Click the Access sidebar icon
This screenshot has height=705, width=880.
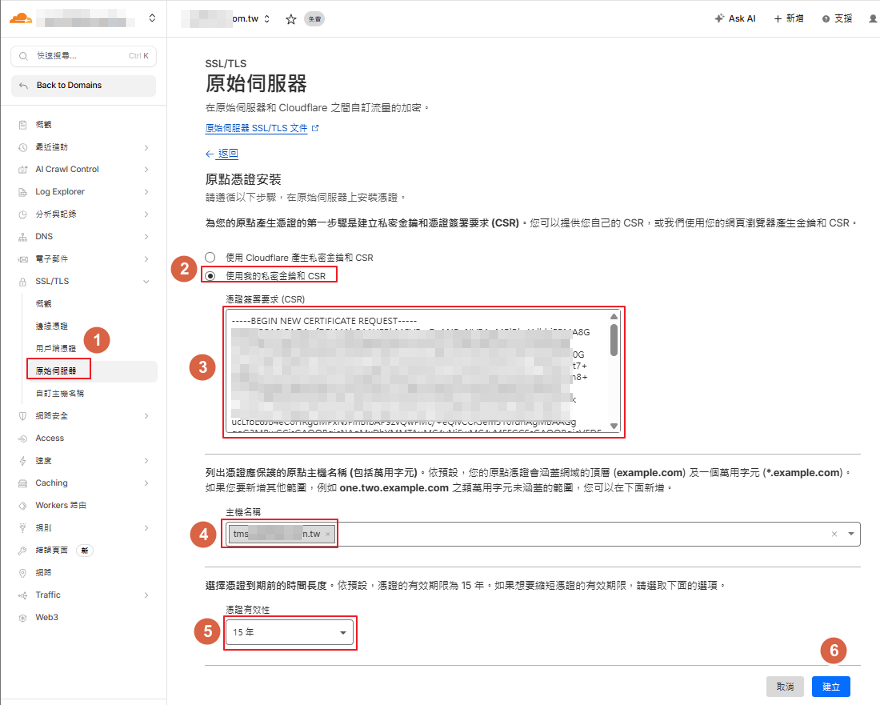(22, 438)
